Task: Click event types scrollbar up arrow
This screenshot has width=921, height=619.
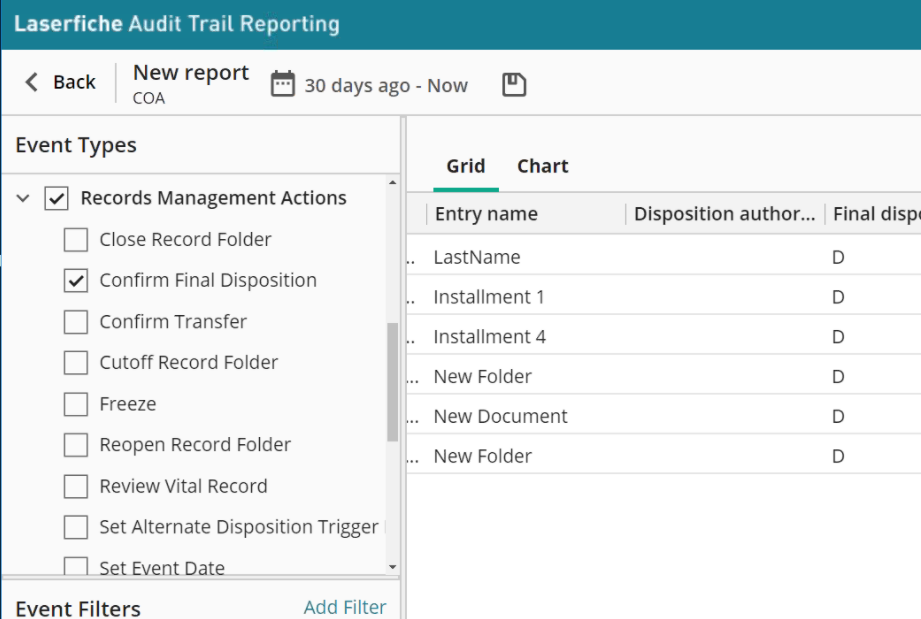Action: coord(392,183)
